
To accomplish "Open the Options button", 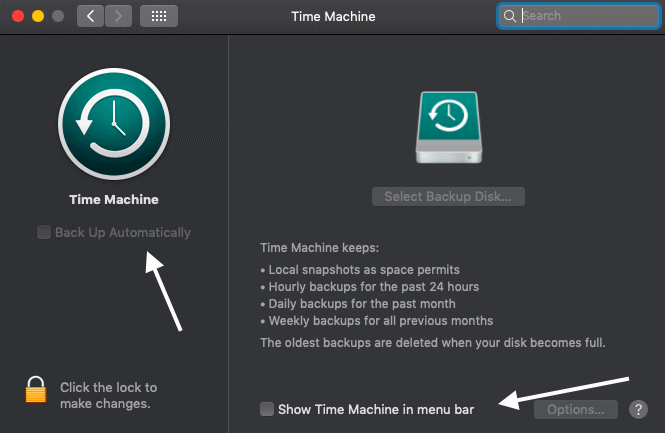I will (576, 410).
